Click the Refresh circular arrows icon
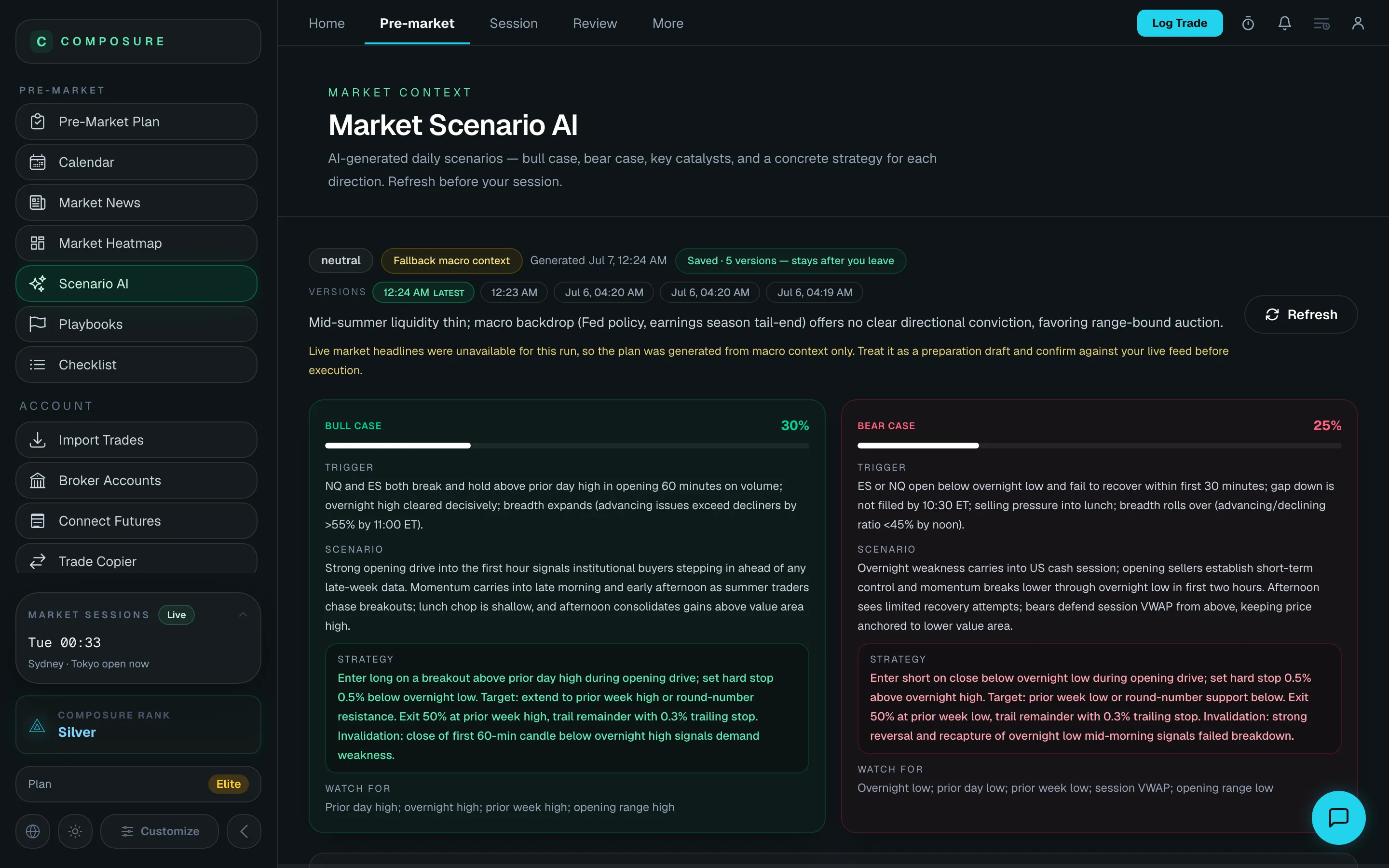Image resolution: width=1389 pixels, height=868 pixels. click(1272, 314)
